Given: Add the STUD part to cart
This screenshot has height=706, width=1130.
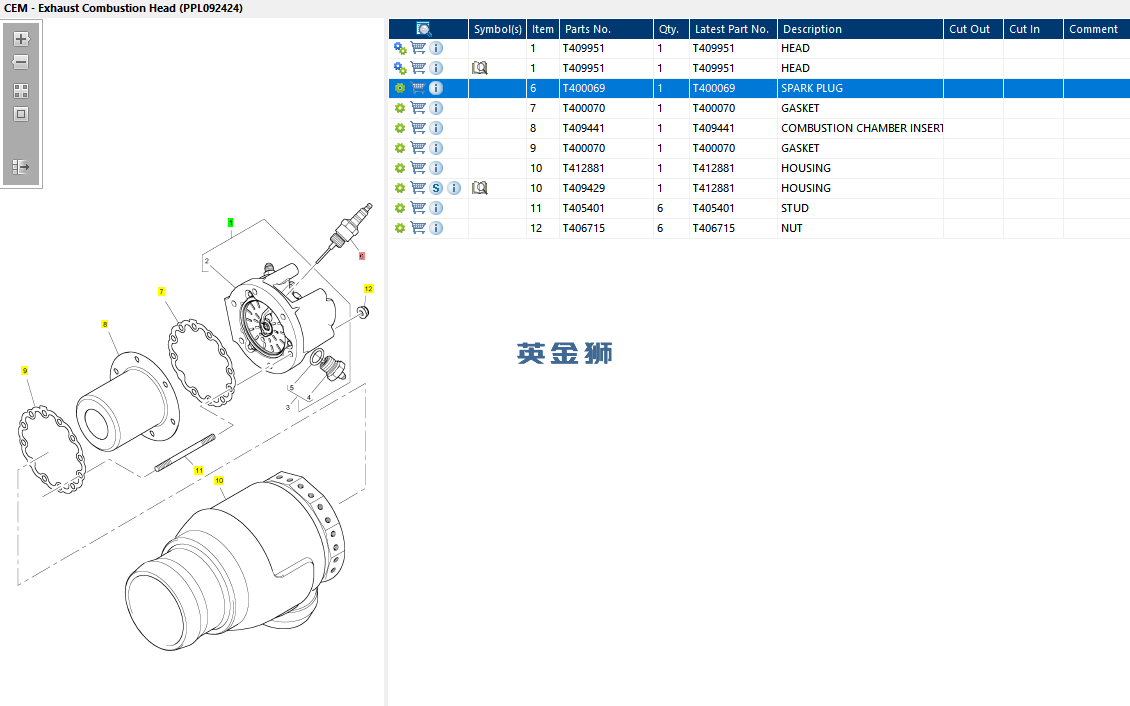Looking at the screenshot, I should (418, 208).
